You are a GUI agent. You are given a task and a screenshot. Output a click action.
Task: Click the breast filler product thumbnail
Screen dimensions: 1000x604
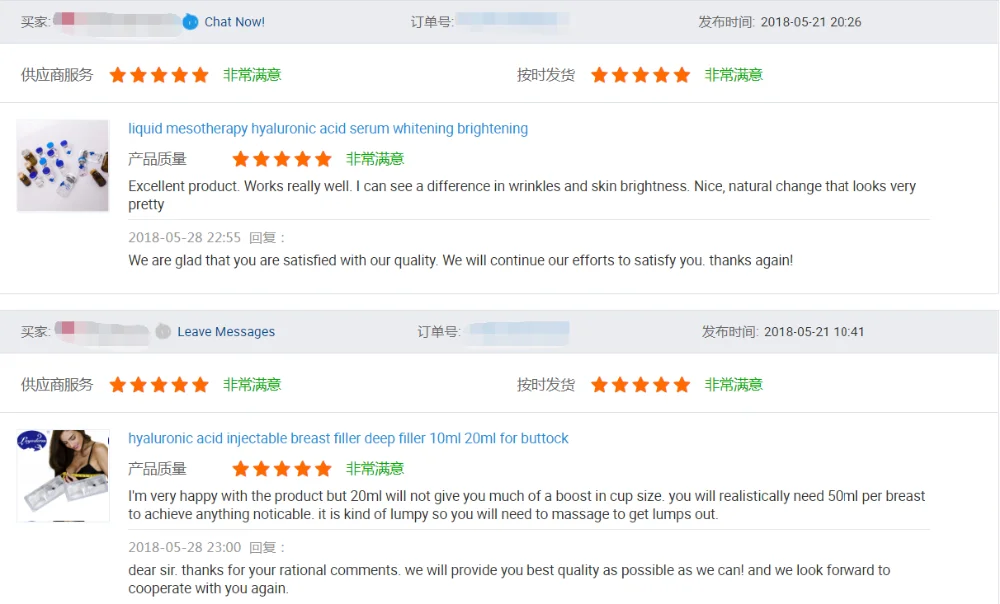[63, 475]
